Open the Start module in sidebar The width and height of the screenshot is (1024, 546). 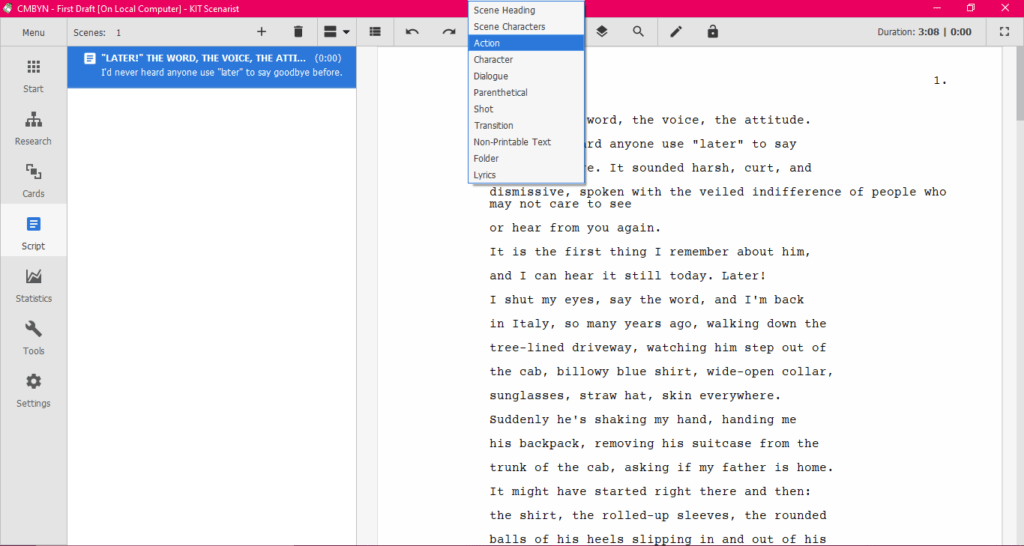tap(33, 76)
